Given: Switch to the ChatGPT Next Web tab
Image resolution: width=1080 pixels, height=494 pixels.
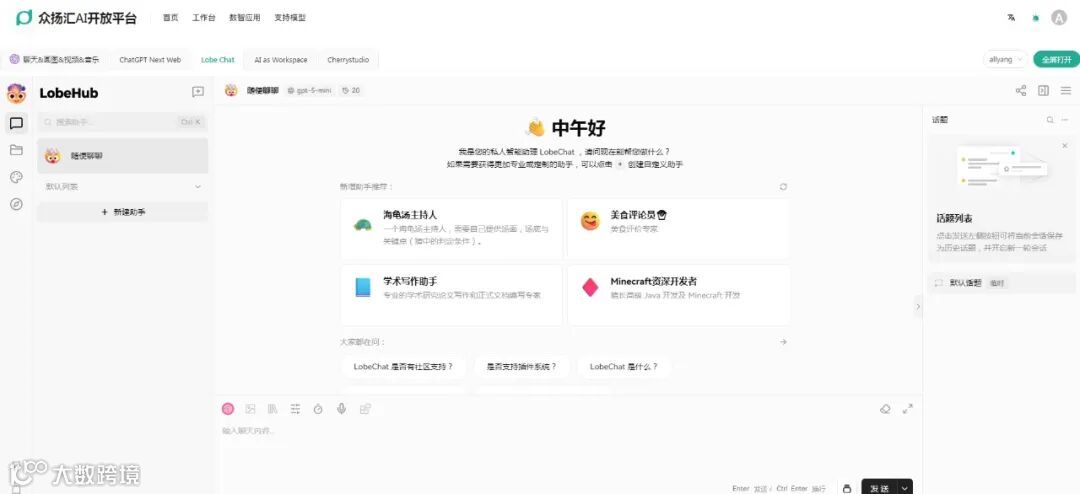Looking at the screenshot, I should point(150,60).
